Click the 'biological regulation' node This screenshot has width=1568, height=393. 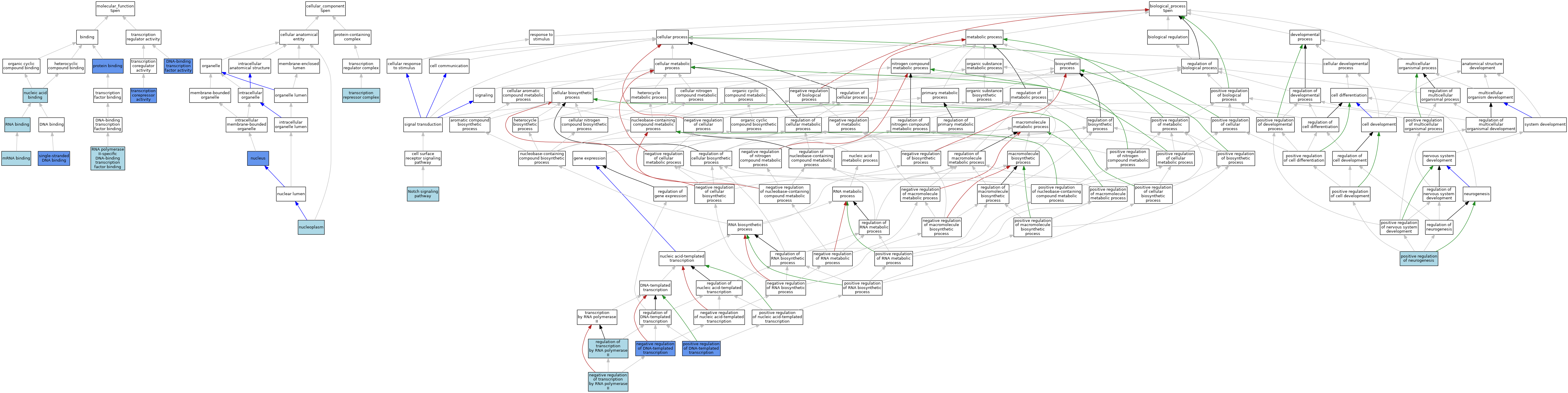(1167, 37)
